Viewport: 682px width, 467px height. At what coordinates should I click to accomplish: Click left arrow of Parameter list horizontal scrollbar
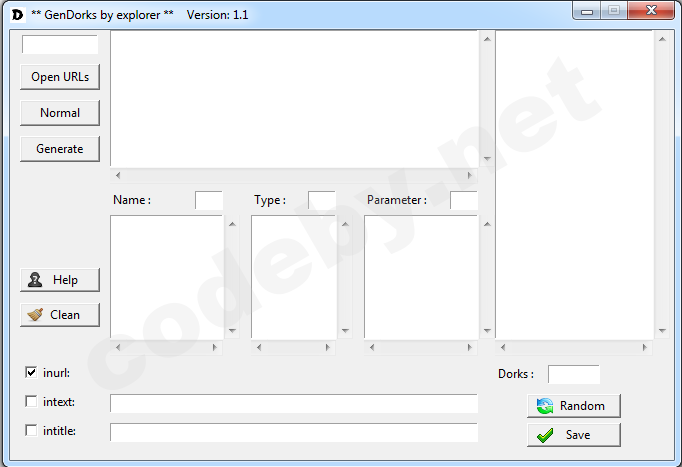[x=372, y=347]
